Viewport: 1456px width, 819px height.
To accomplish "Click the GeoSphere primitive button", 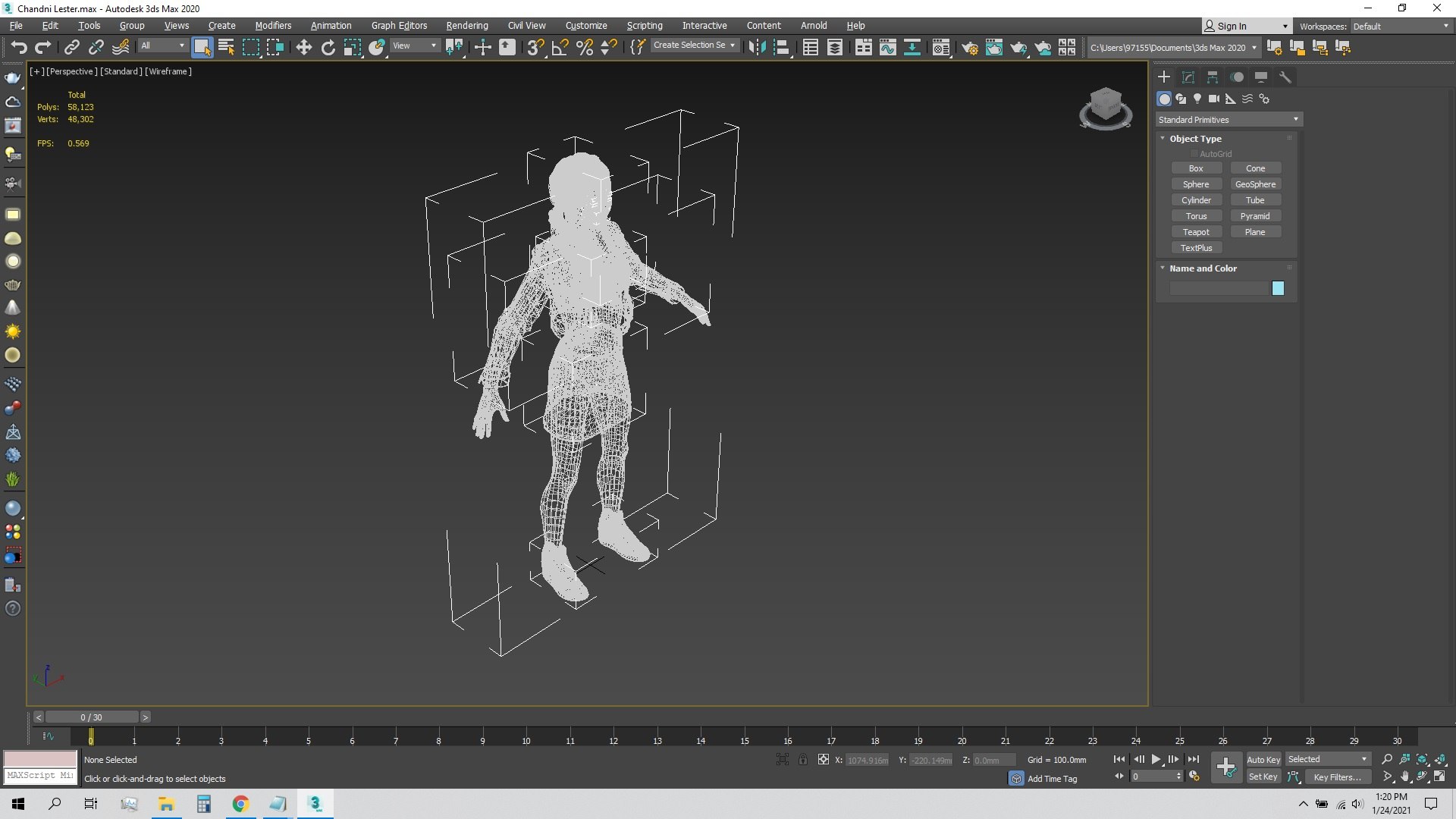I will 1255,184.
